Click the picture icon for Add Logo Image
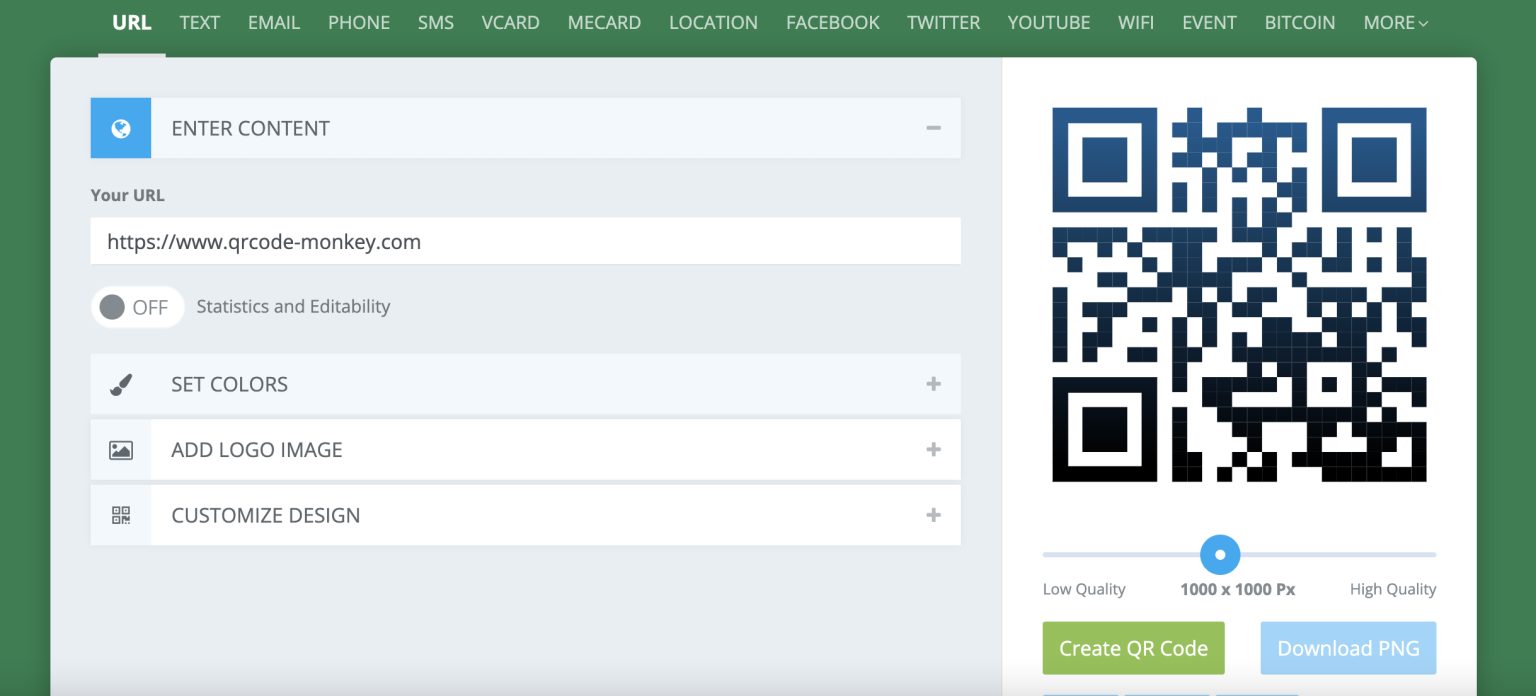This screenshot has height=696, width=1536. 121,450
